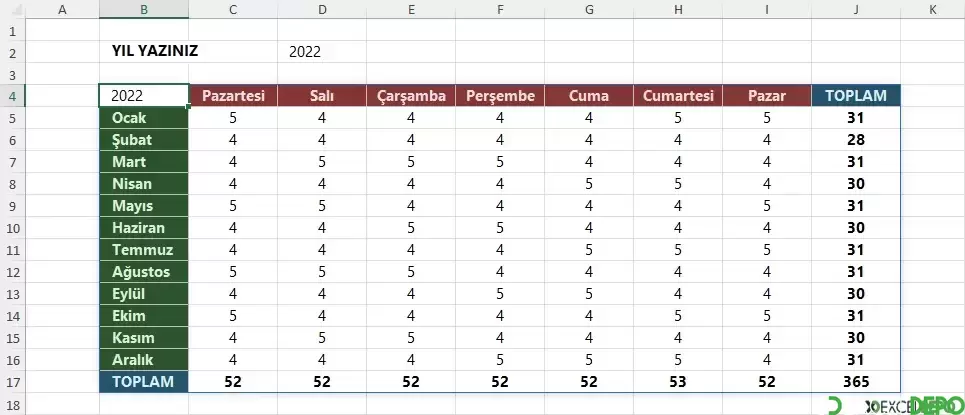Click the Pazar column header cell
Viewport: 965px width, 415px height.
tap(767, 95)
